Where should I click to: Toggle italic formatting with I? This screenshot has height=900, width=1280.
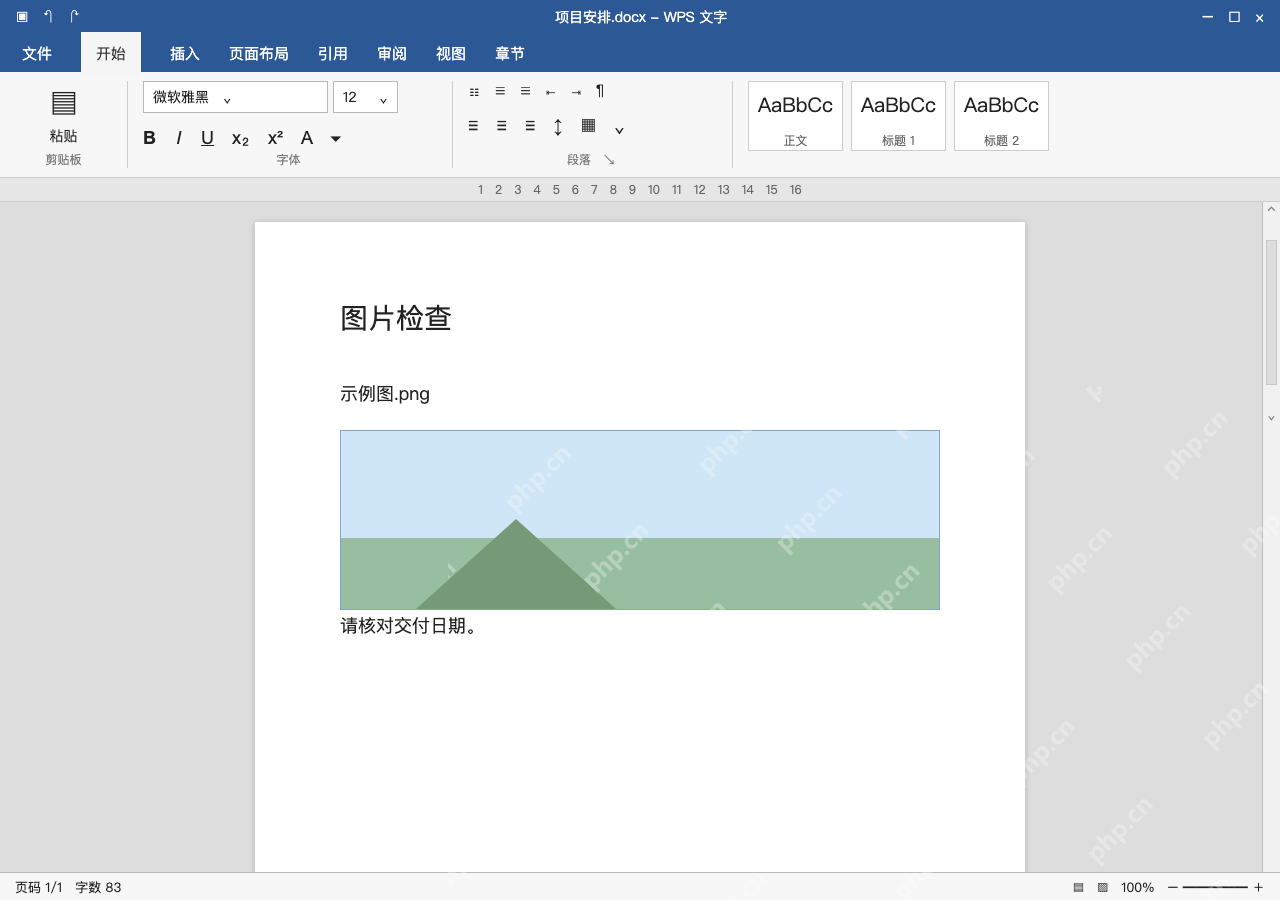pos(179,138)
